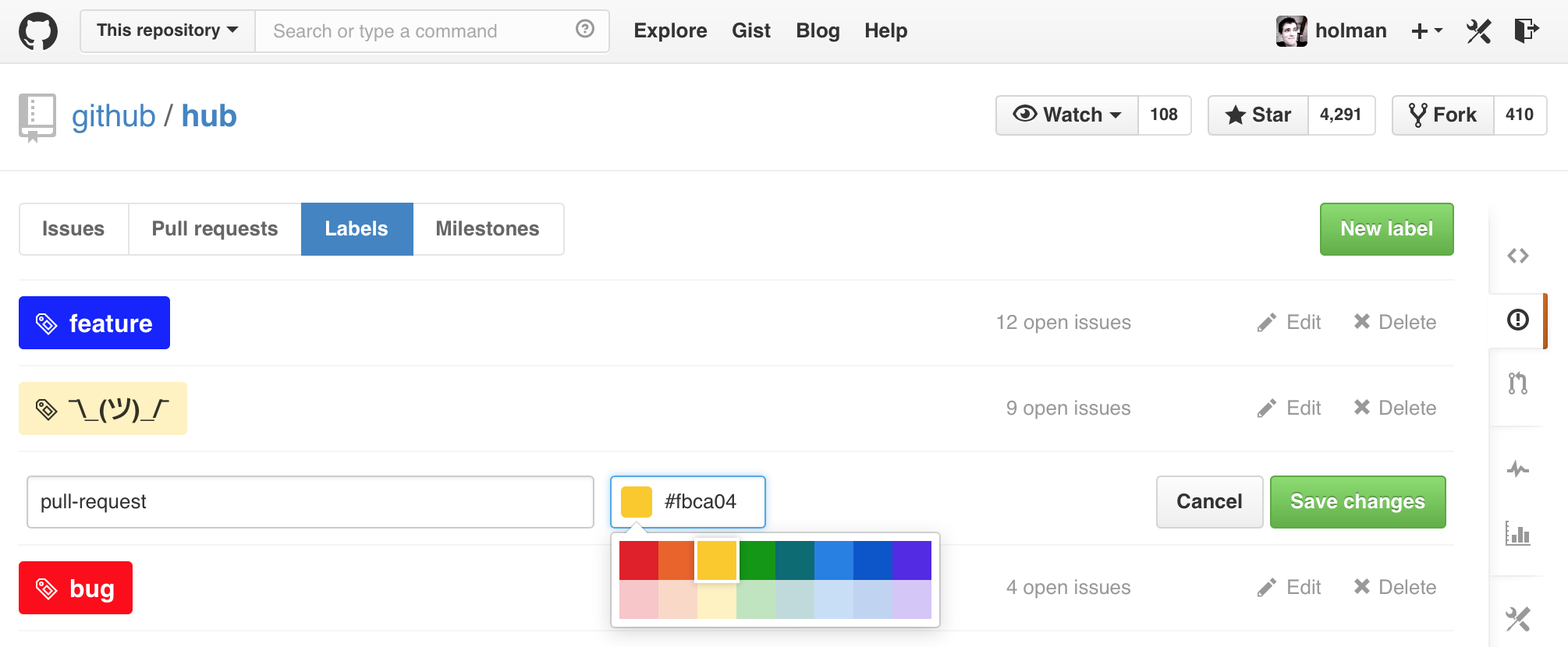
Task: Click holman's avatar picture
Action: (1291, 31)
